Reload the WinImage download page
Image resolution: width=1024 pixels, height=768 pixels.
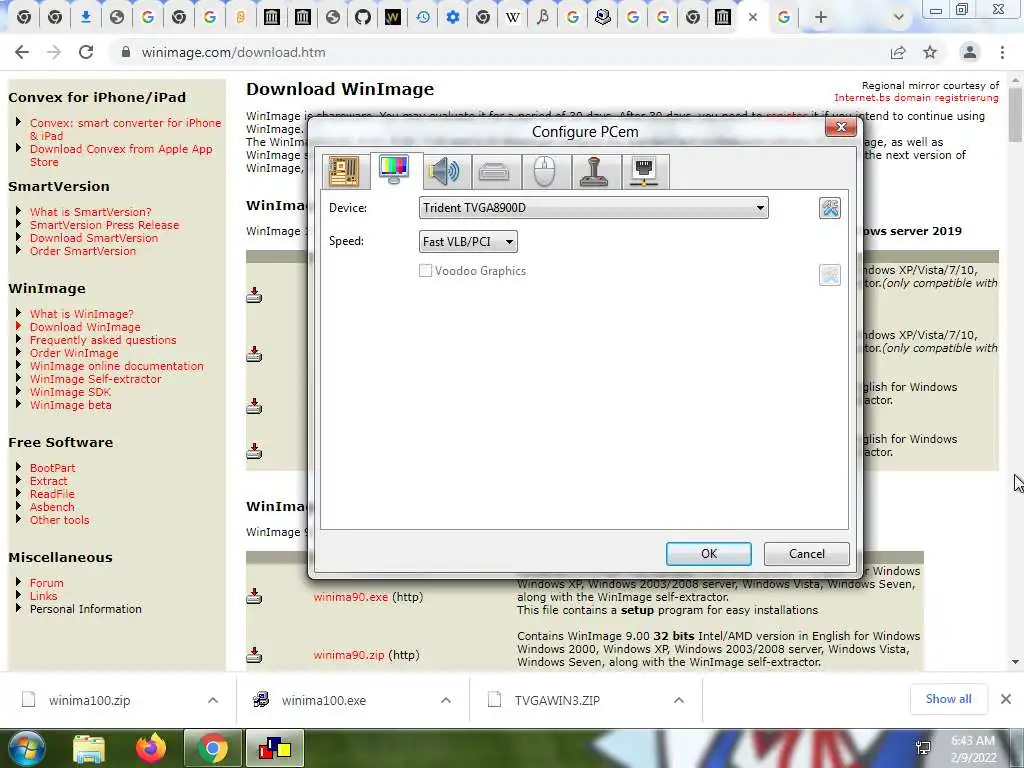pos(86,52)
